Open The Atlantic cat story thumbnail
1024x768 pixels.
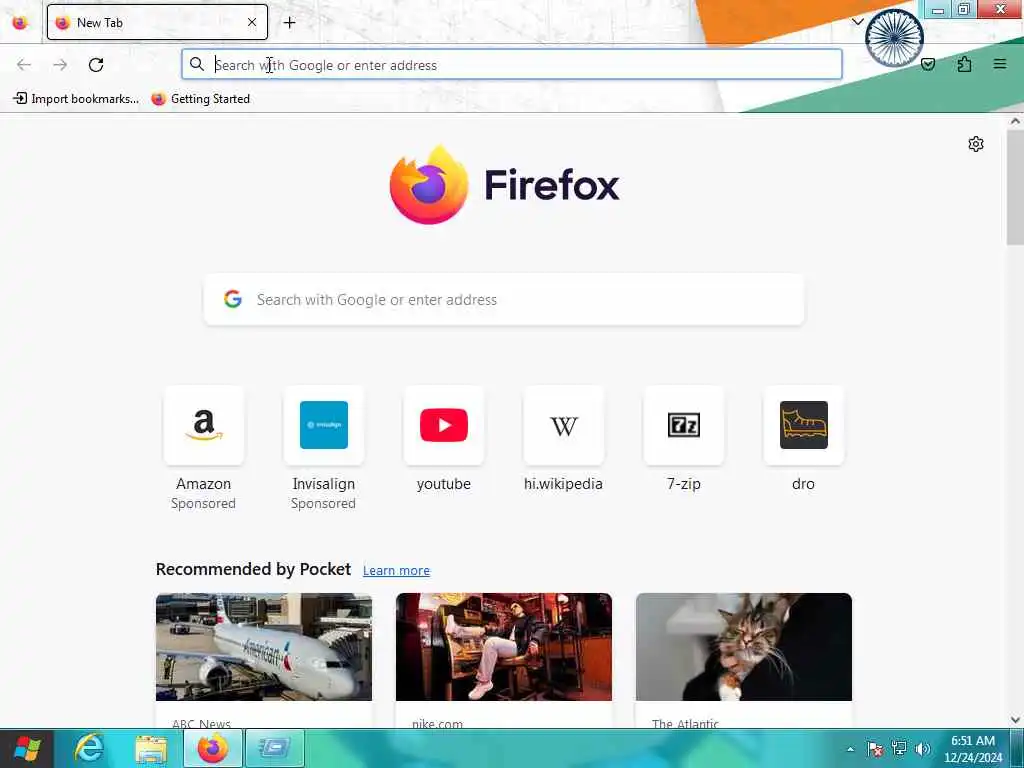coord(744,647)
